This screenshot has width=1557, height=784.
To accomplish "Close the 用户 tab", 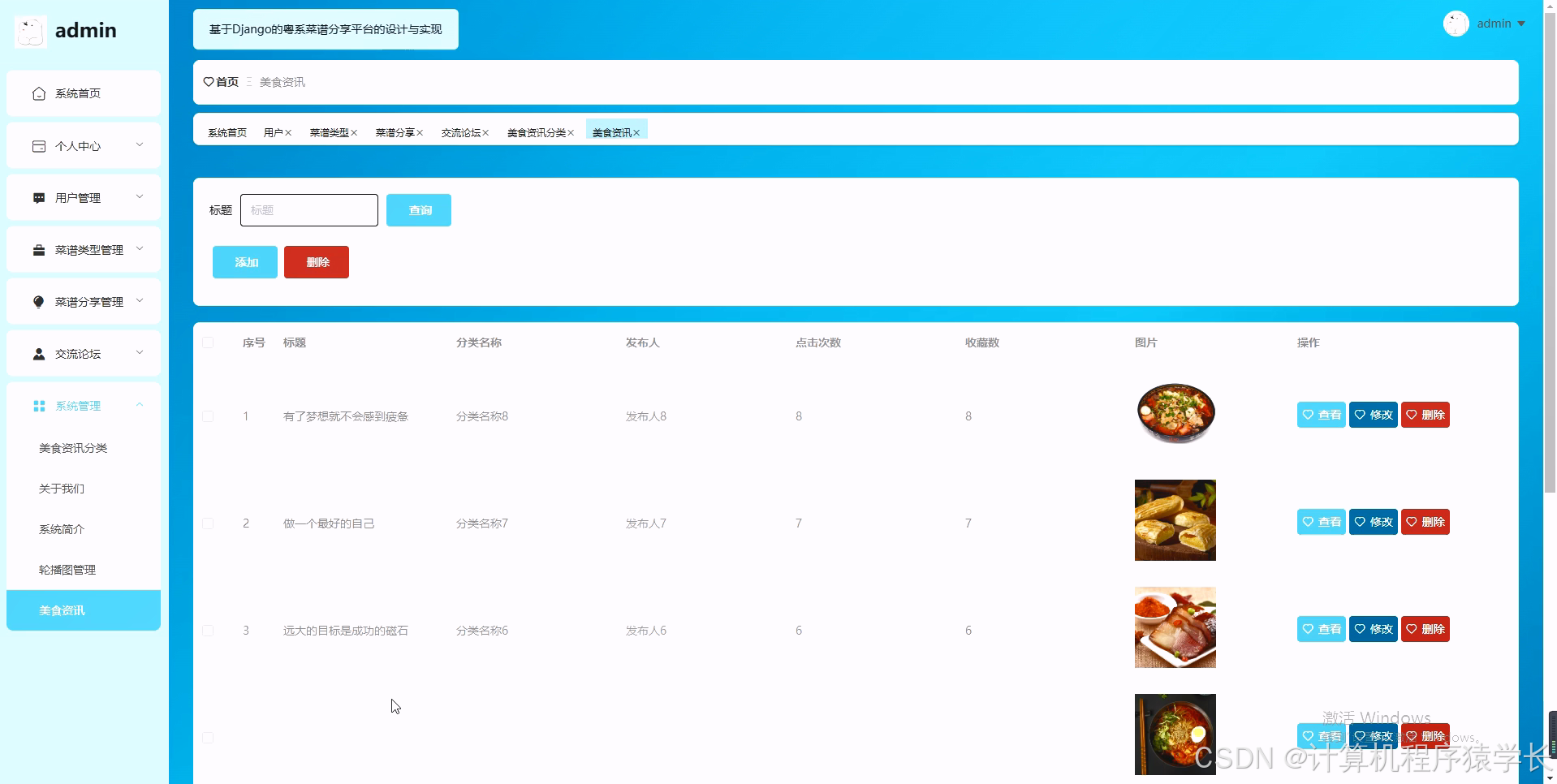I will click(x=288, y=133).
